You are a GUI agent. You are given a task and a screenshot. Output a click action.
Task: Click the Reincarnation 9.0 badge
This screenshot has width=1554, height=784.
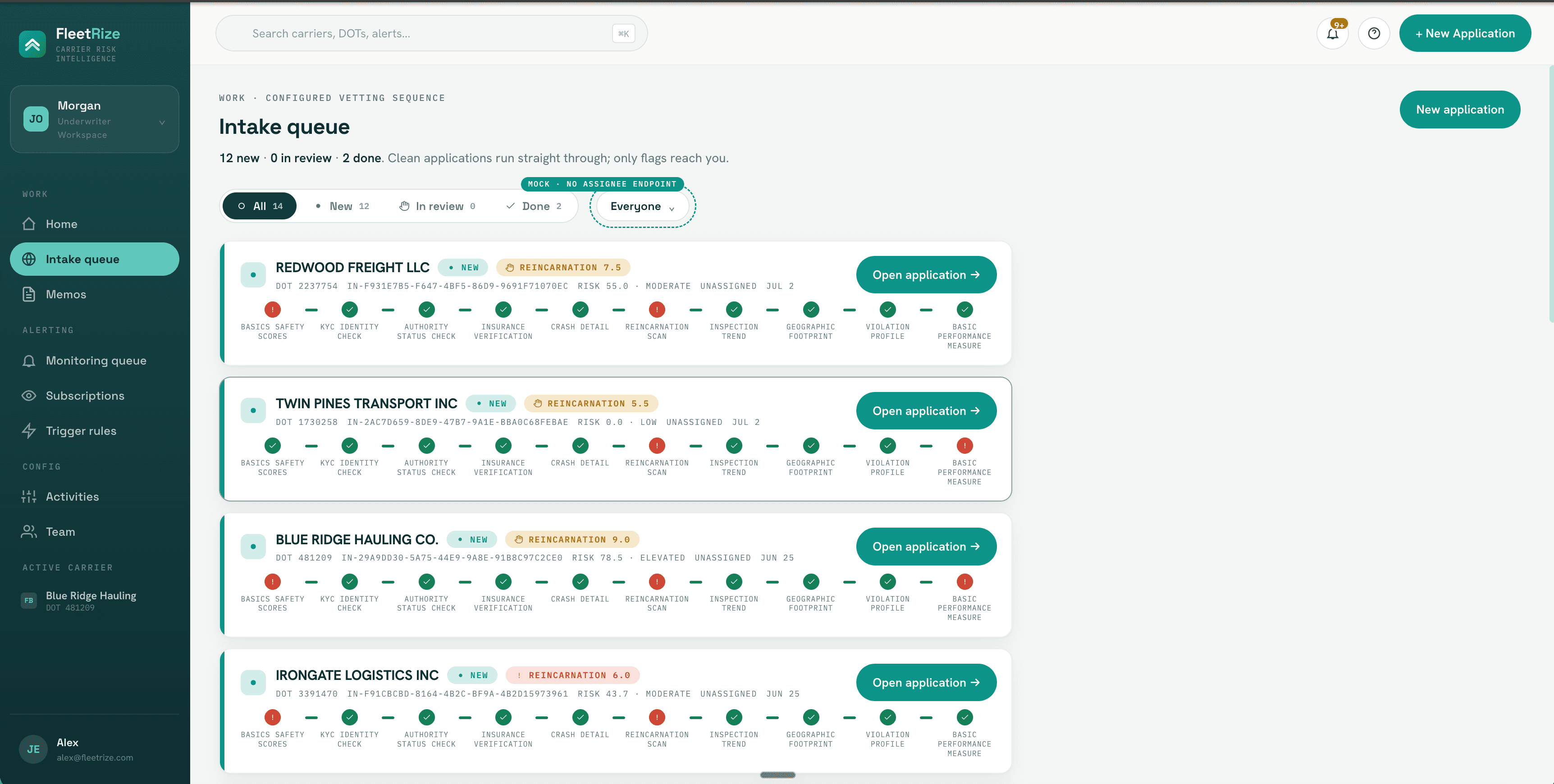click(572, 540)
